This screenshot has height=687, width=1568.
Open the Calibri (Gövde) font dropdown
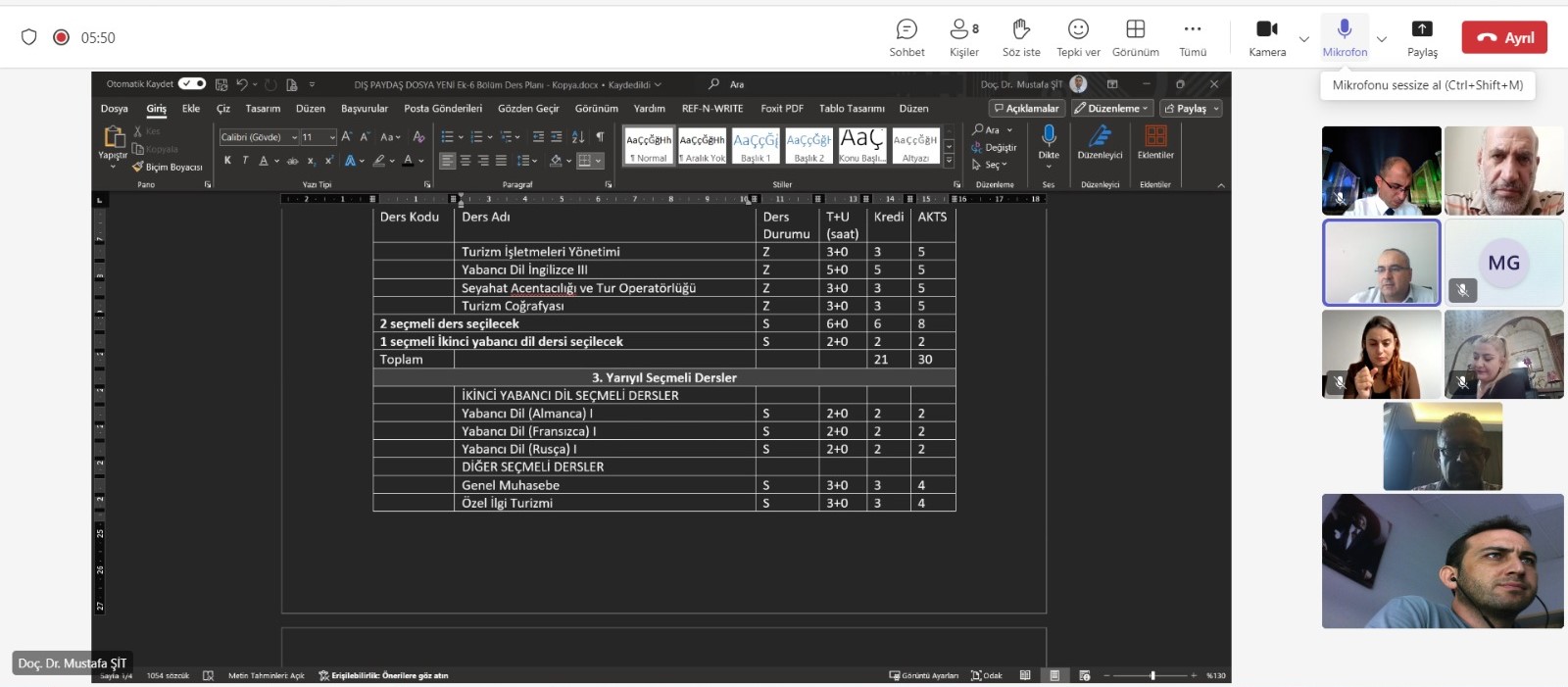point(294,137)
